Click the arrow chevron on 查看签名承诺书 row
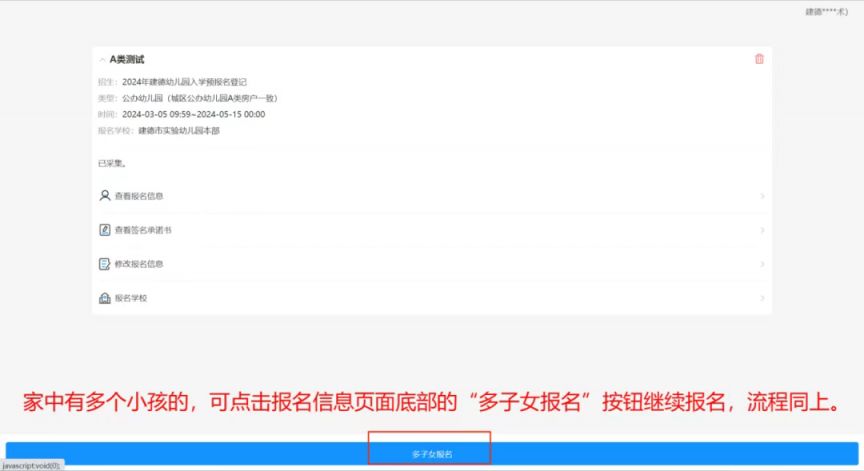This screenshot has height=471, width=864. [x=762, y=230]
